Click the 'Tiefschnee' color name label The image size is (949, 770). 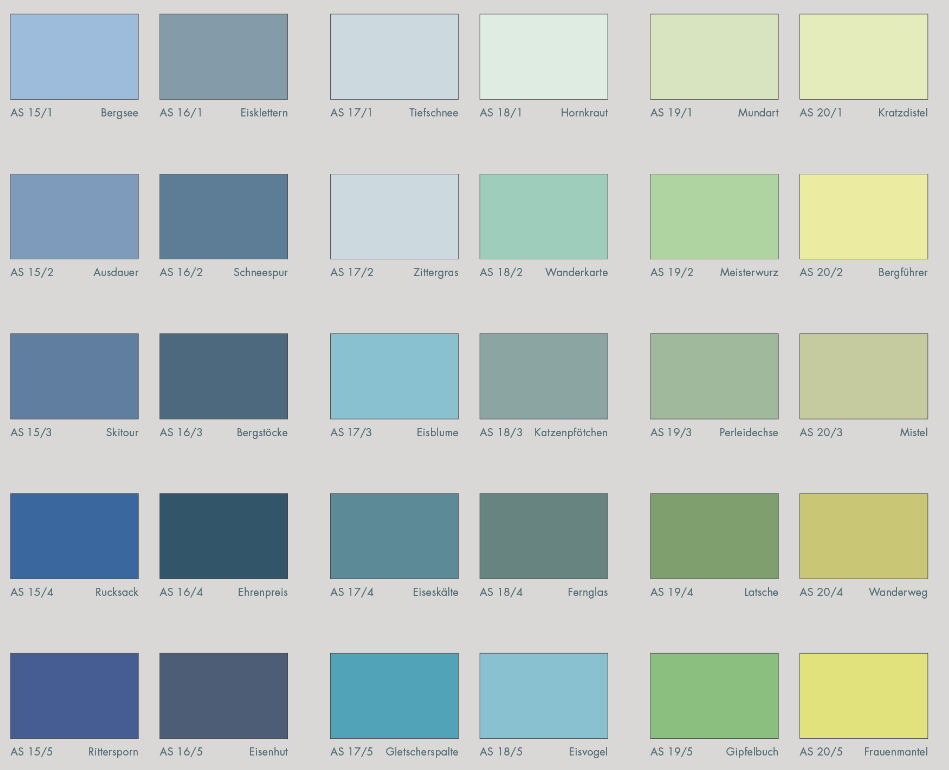click(x=433, y=113)
